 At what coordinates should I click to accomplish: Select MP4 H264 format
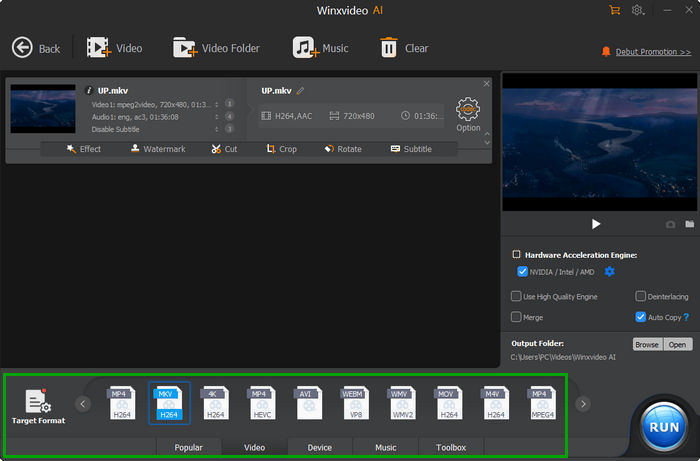pyautogui.click(x=122, y=403)
